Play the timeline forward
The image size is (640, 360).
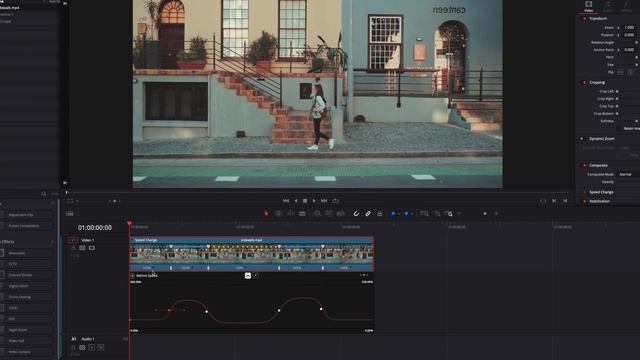point(314,201)
